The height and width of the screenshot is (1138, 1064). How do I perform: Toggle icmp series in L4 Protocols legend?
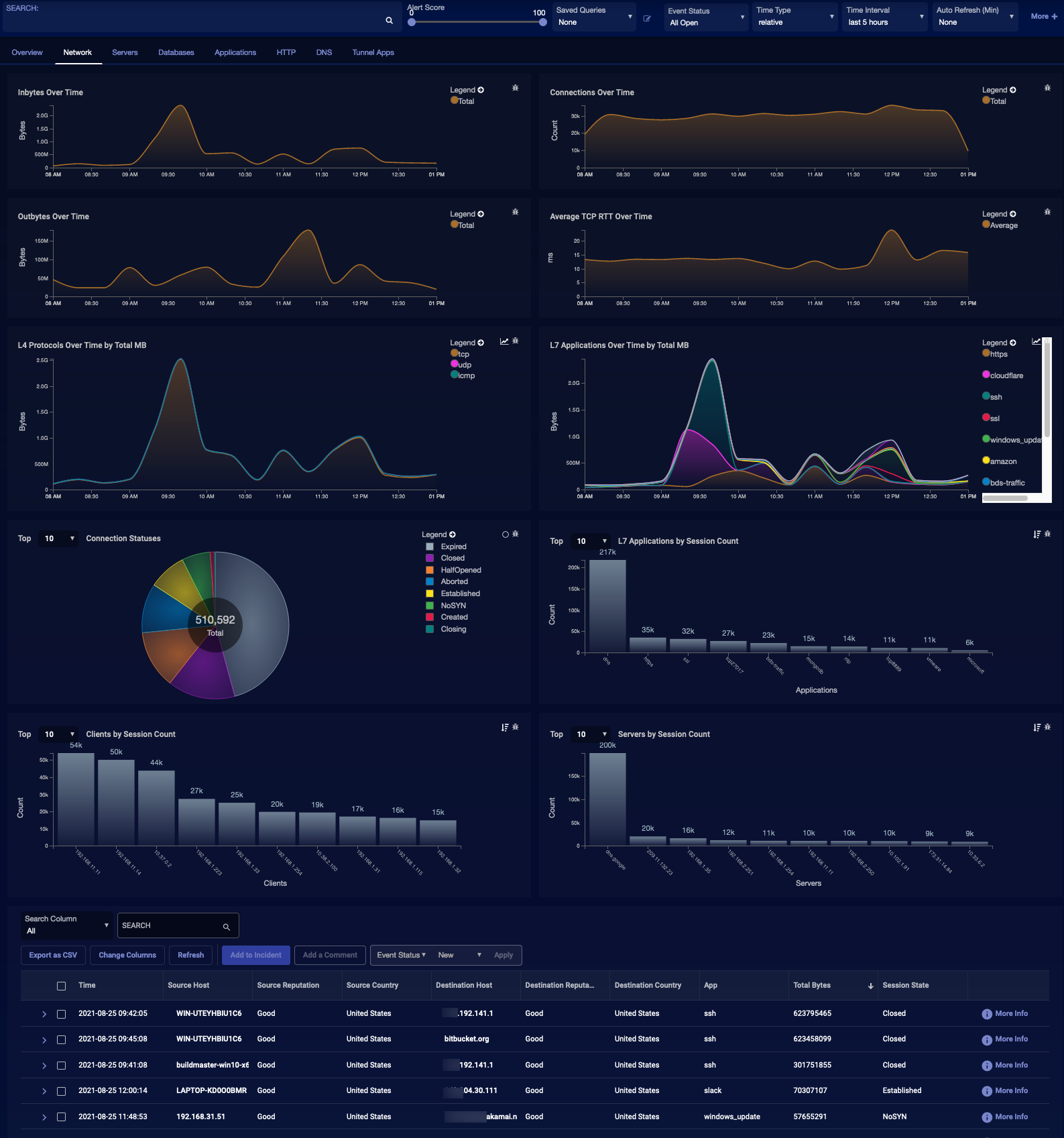click(463, 375)
